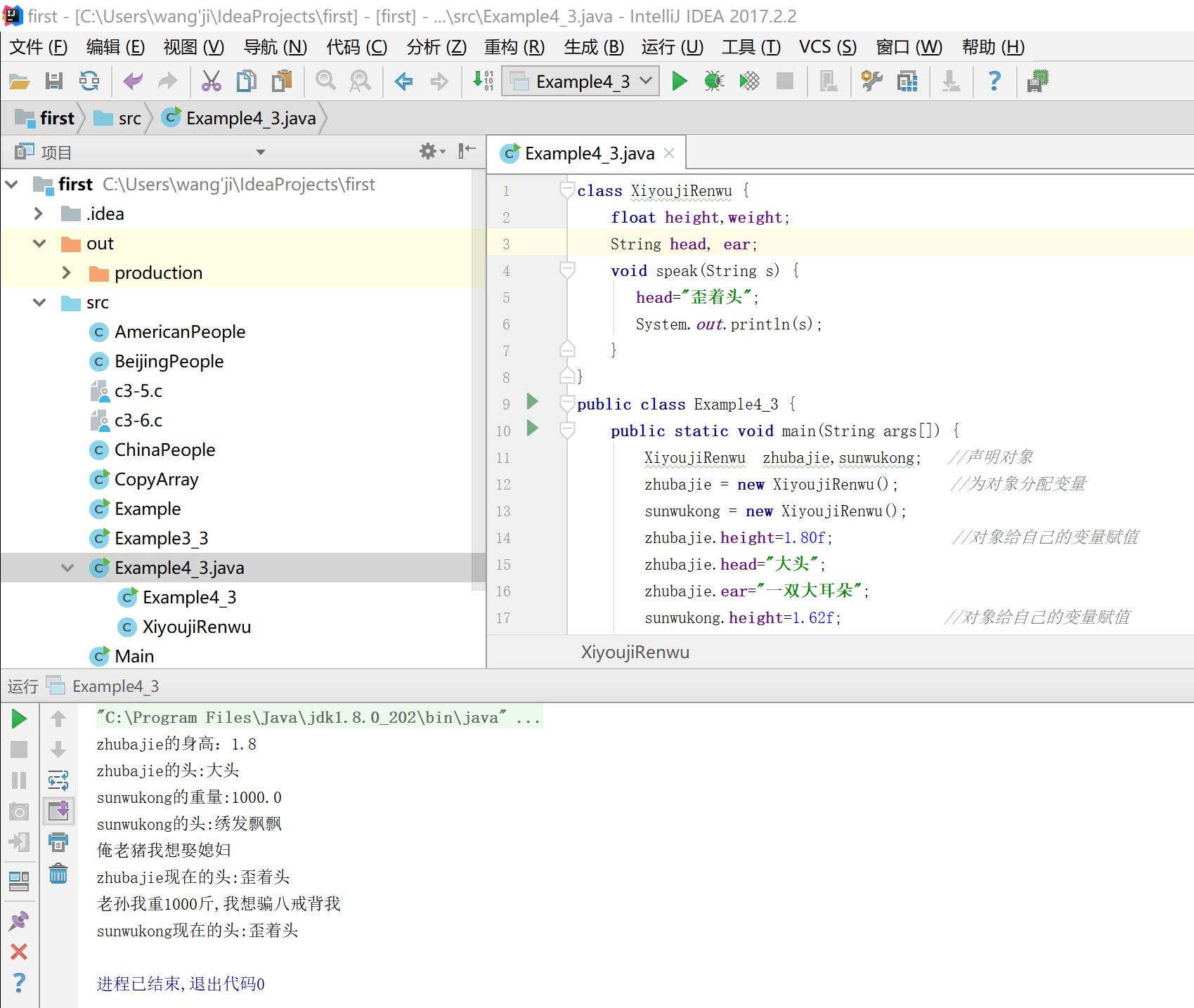This screenshot has width=1194, height=1008.
Task: Click the Print icon in the Run panel
Action: coord(58,842)
